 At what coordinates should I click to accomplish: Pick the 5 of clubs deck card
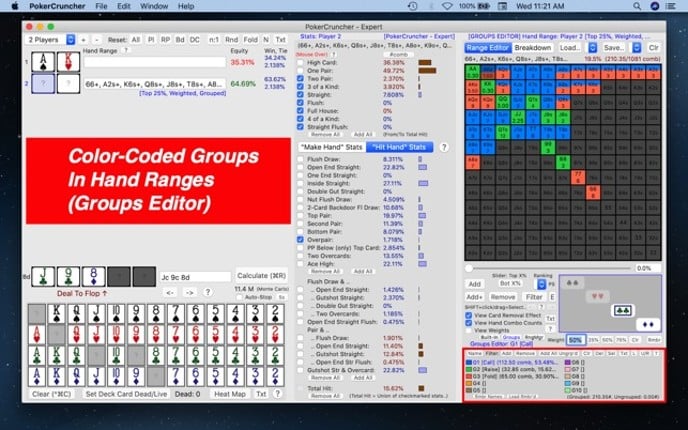[x=215, y=356]
